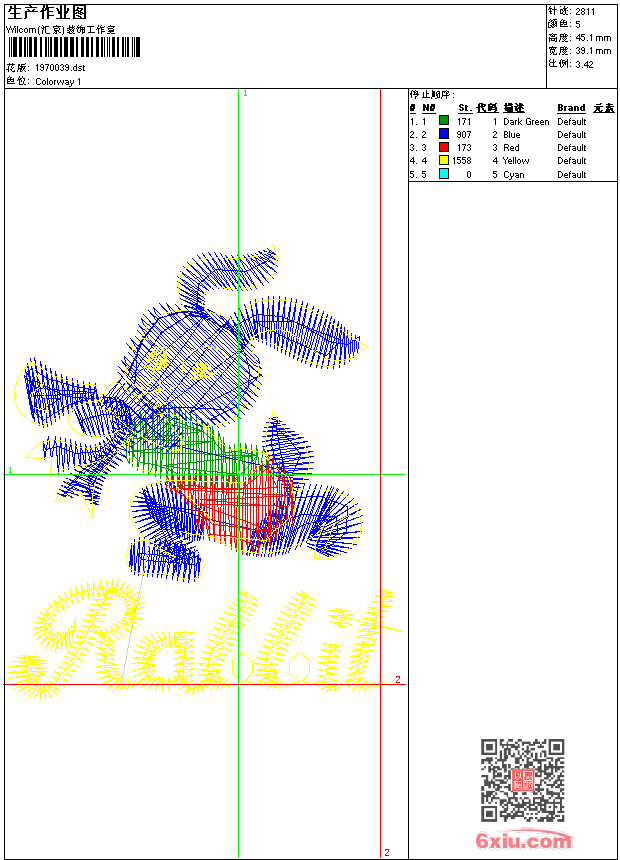
Task: Click the Yellow description cell
Action: [516, 161]
